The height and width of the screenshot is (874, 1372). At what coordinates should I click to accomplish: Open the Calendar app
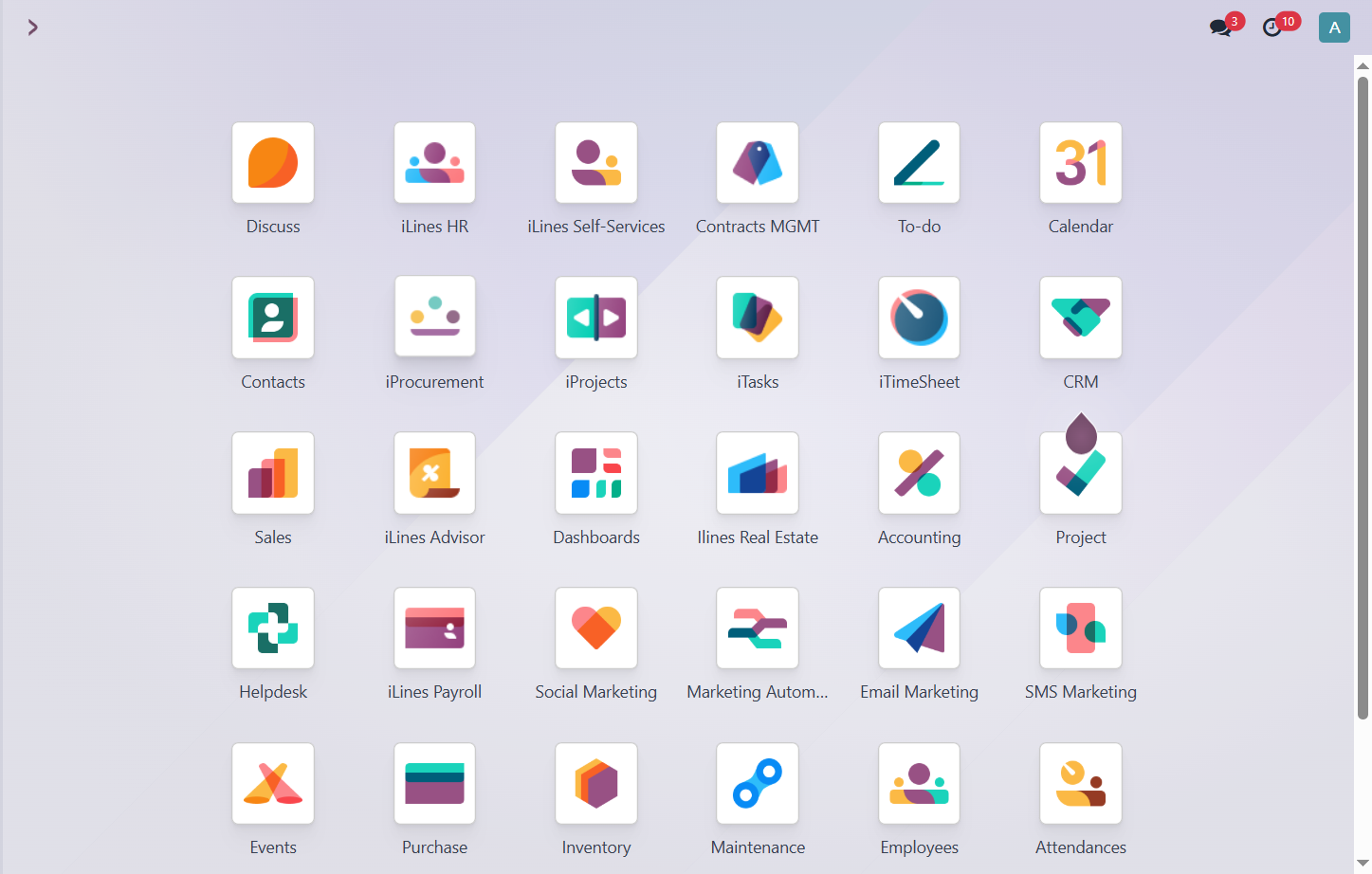click(1081, 163)
